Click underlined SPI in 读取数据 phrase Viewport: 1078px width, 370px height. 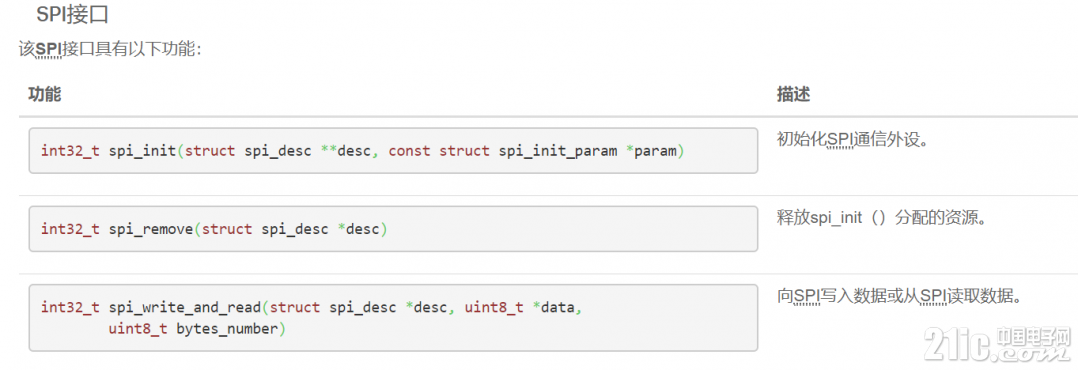934,296
